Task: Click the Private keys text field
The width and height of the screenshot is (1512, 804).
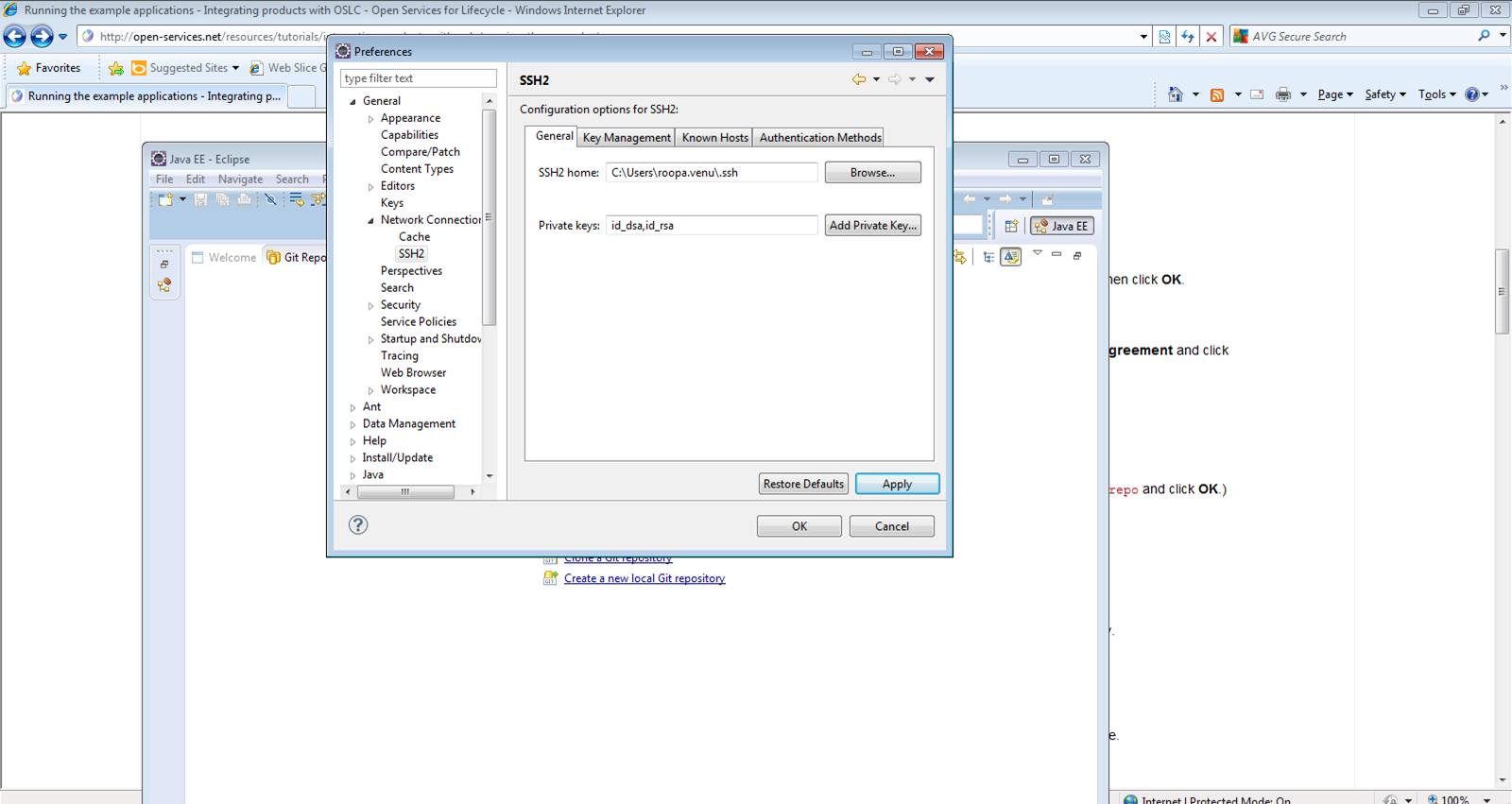Action: 712,226
